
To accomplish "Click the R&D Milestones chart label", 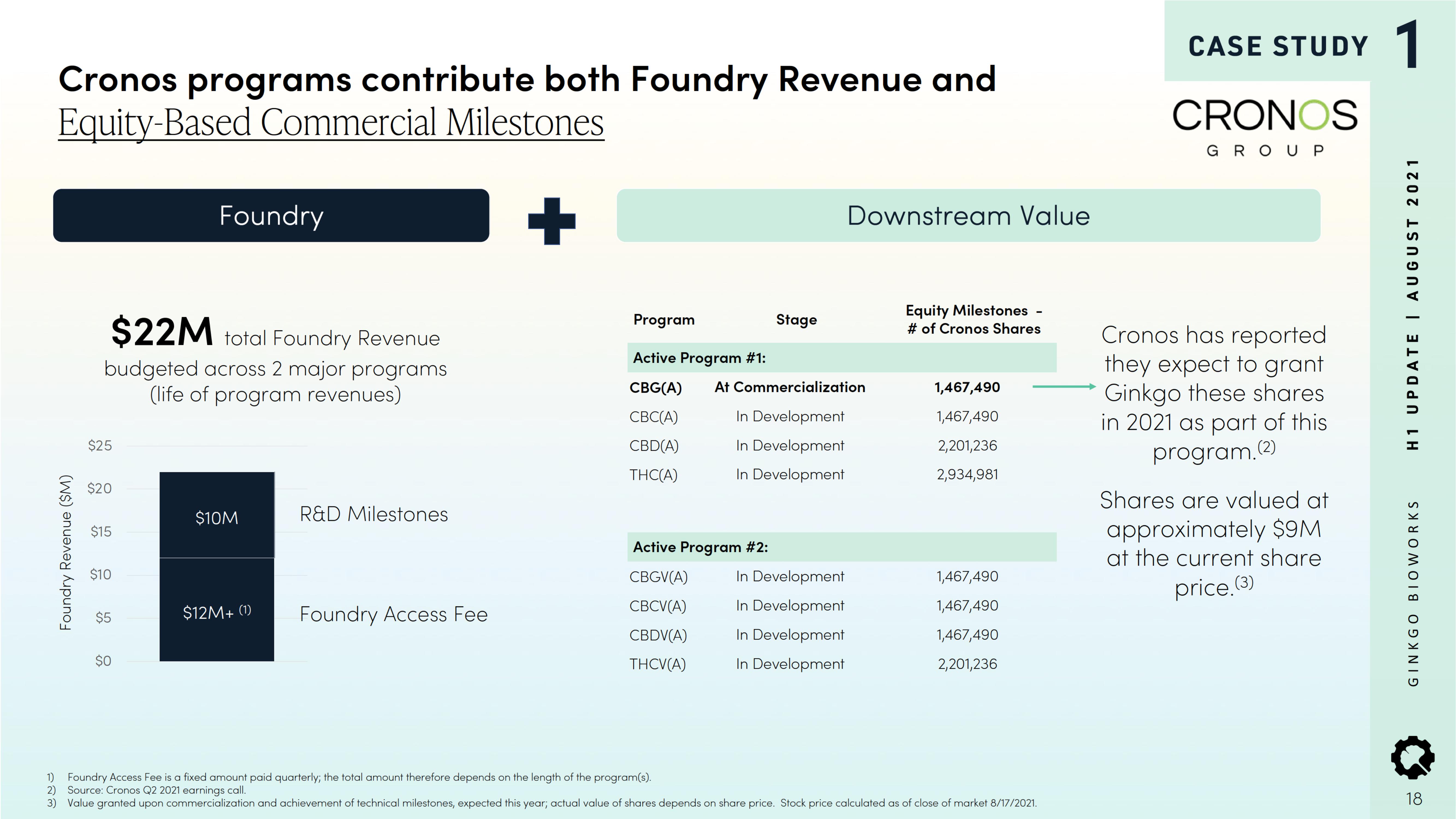I will [373, 514].
